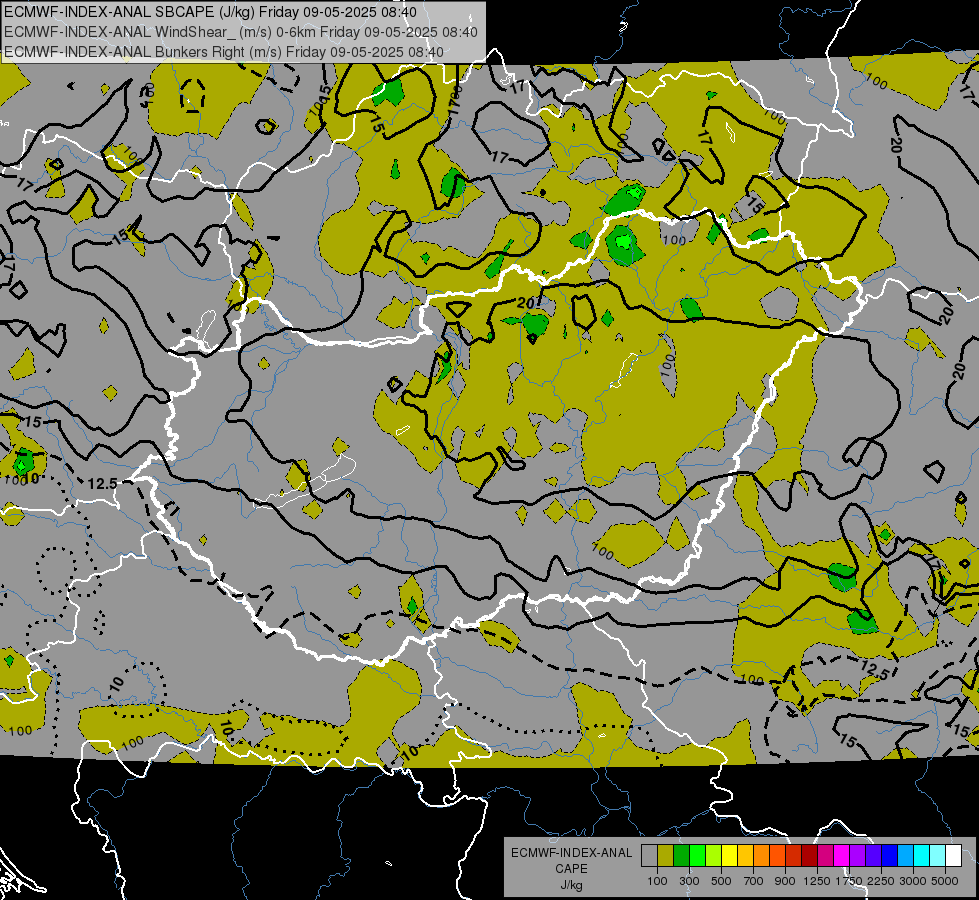This screenshot has height=900, width=979.
Task: Pick the pure yellow legend swatch
Action: click(729, 856)
